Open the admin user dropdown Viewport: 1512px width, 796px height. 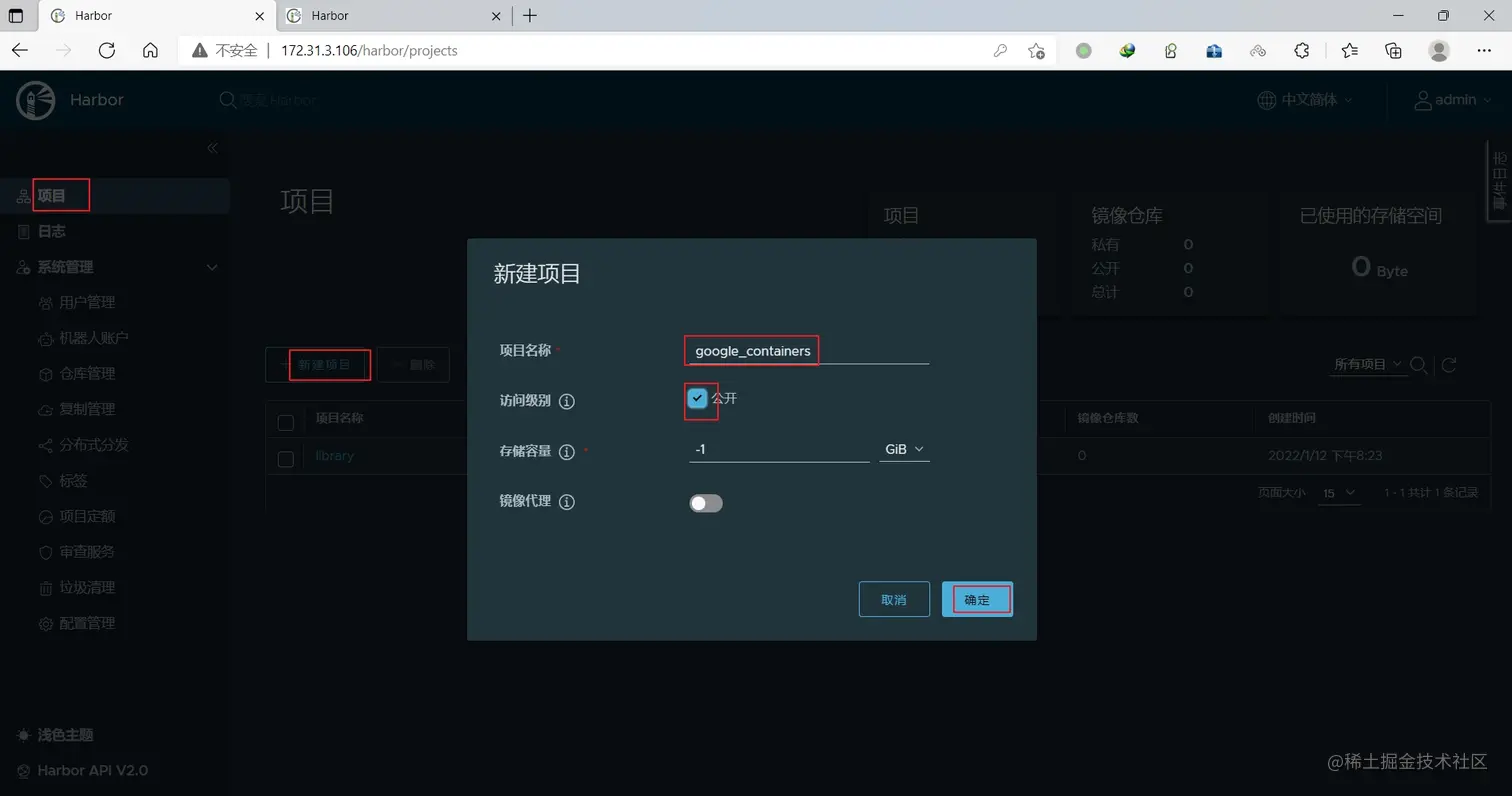click(x=1451, y=100)
